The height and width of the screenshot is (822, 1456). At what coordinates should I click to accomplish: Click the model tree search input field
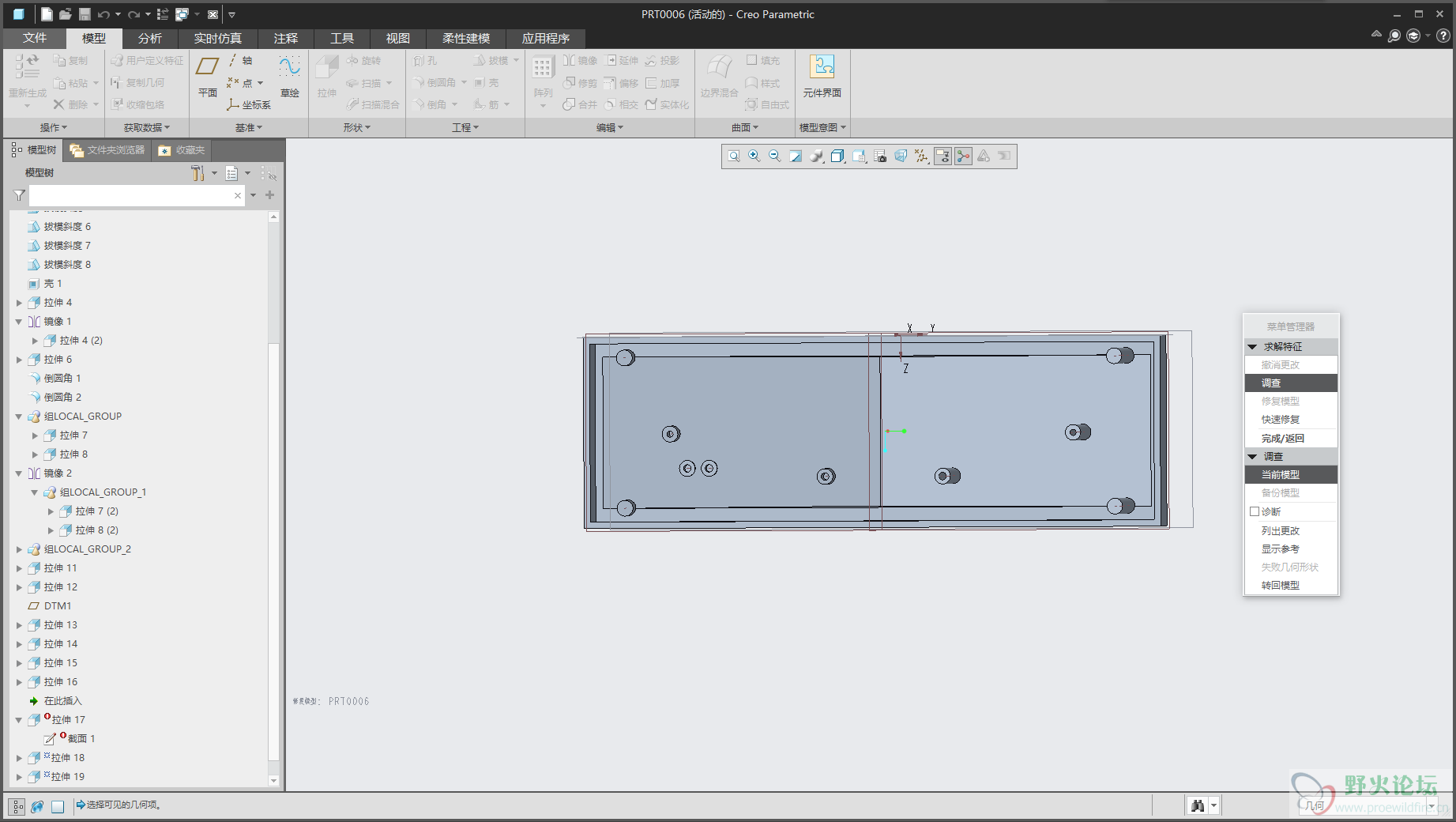pyautogui.click(x=137, y=195)
